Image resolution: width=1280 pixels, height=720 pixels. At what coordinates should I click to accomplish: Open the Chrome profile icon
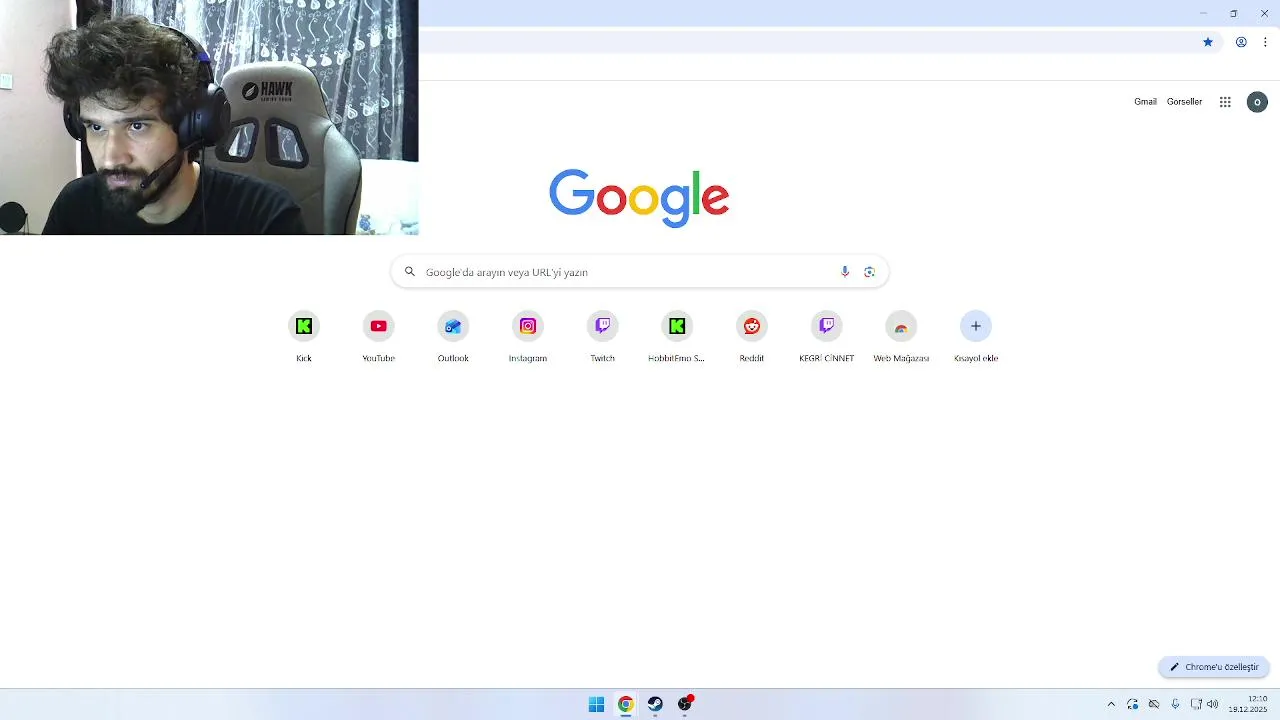1241,42
